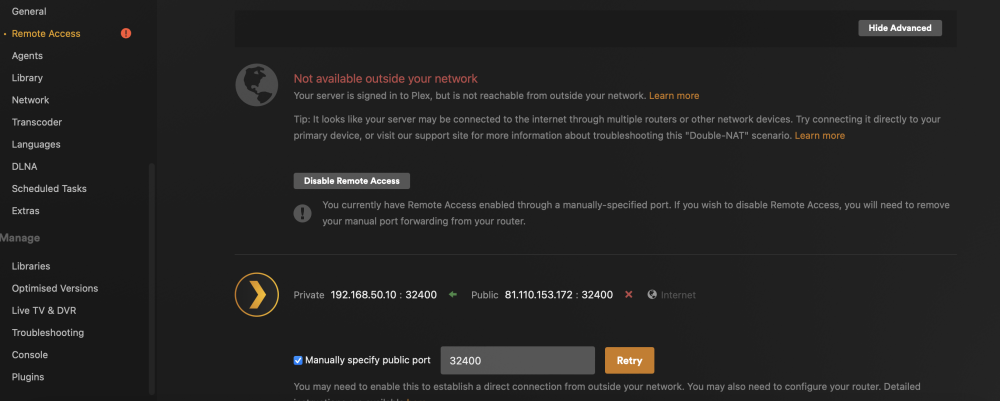
Task: Open Scheduled Tasks settings
Action: click(x=49, y=189)
